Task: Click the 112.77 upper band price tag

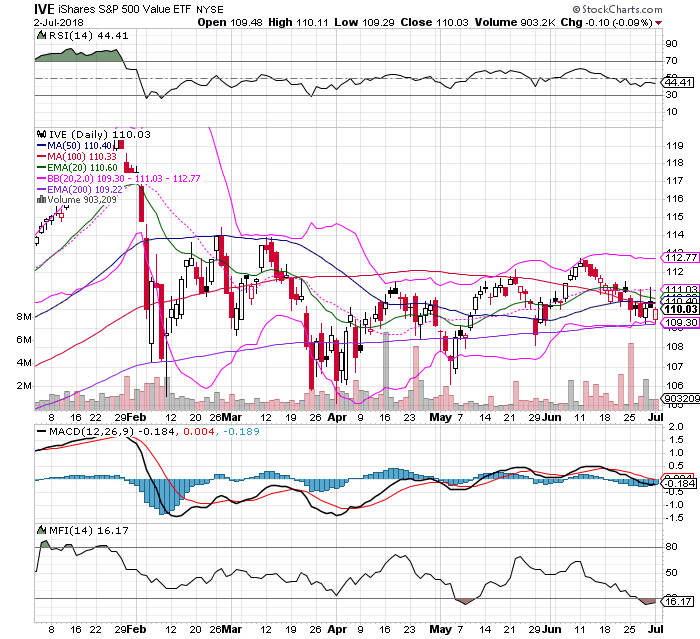Action: pyautogui.click(x=681, y=258)
